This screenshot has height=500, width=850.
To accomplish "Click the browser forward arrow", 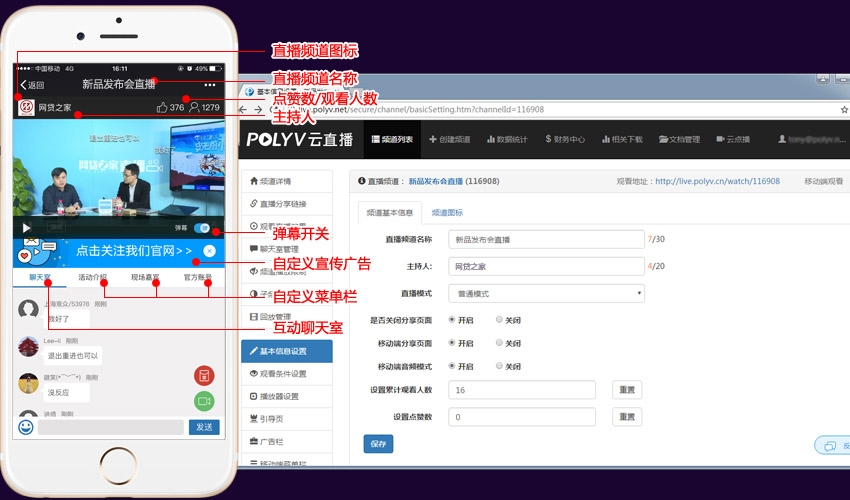I will (x=259, y=110).
